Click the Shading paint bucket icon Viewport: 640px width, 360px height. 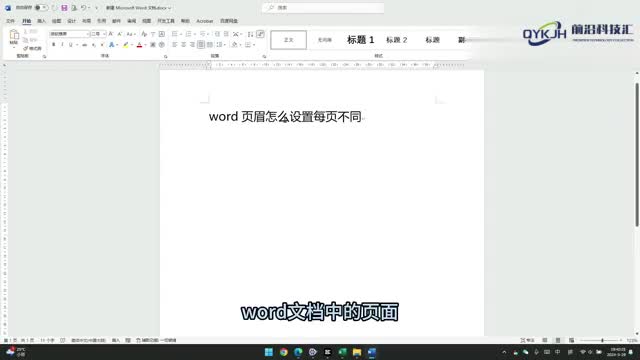tap(234, 44)
